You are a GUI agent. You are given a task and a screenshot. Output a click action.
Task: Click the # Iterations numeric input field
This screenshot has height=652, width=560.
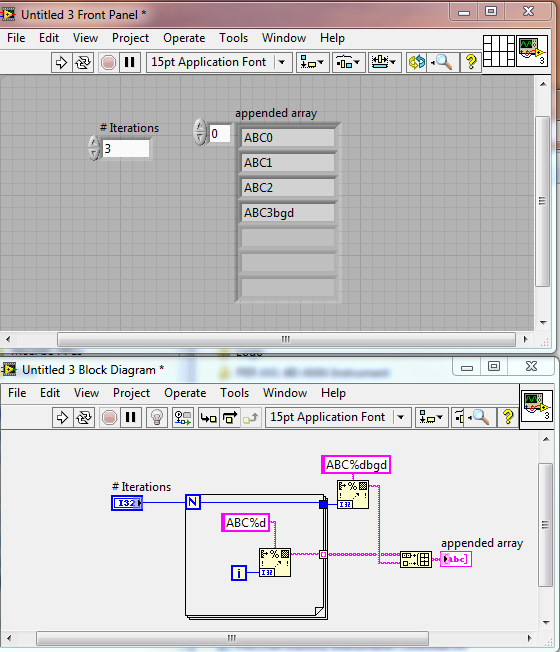point(126,148)
